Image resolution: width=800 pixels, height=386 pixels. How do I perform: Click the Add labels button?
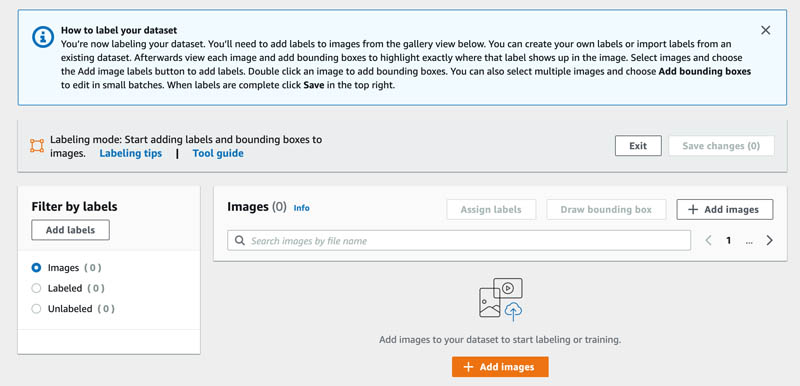[70, 230]
